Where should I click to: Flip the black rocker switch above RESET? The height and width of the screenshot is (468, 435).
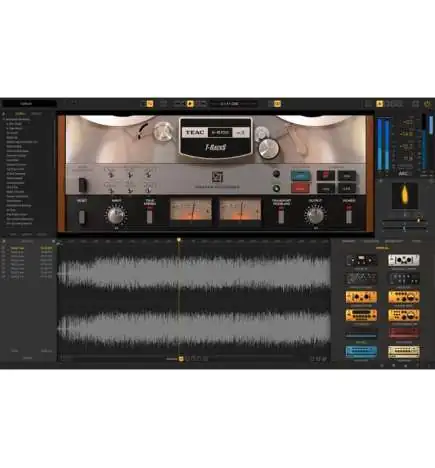click(82, 185)
